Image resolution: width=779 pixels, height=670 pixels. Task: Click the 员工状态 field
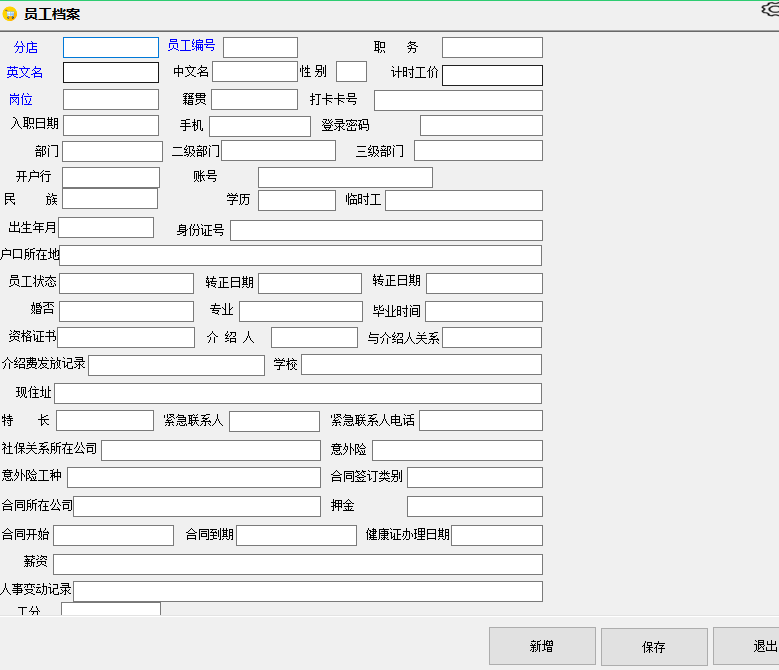coord(126,283)
